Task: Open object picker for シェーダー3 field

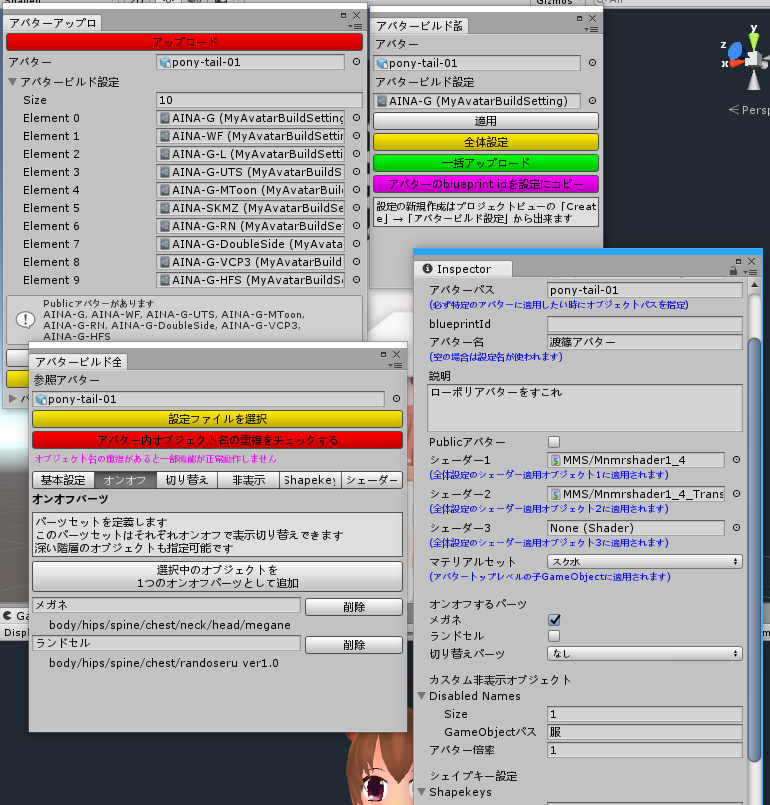Action: click(x=737, y=528)
